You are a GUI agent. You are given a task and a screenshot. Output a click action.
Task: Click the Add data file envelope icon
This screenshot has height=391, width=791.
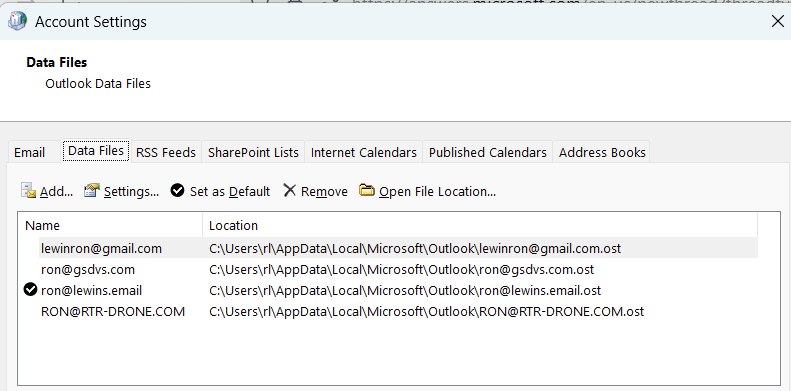coord(28,191)
